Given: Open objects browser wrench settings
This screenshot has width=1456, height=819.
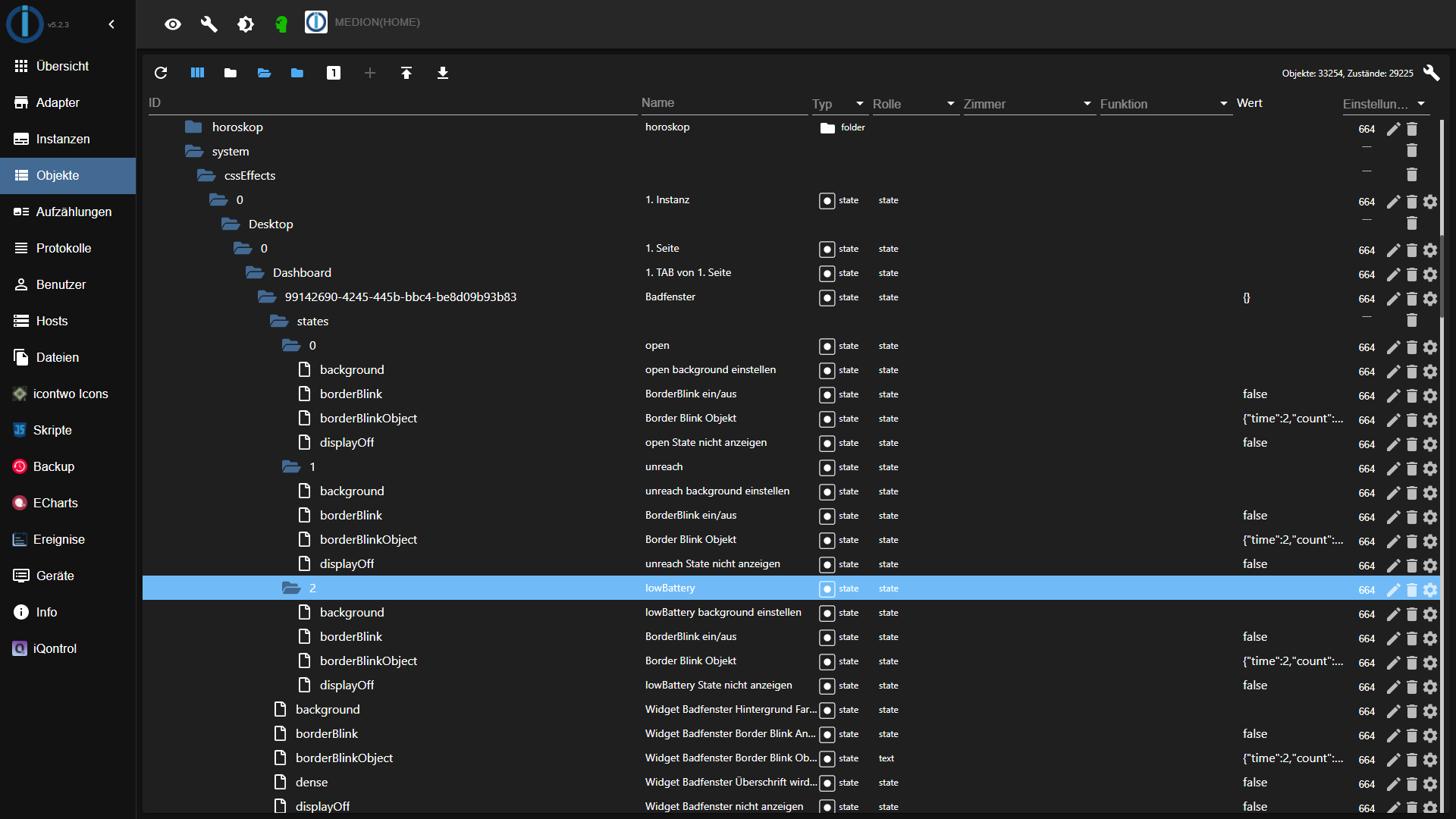Looking at the screenshot, I should click(x=1432, y=73).
